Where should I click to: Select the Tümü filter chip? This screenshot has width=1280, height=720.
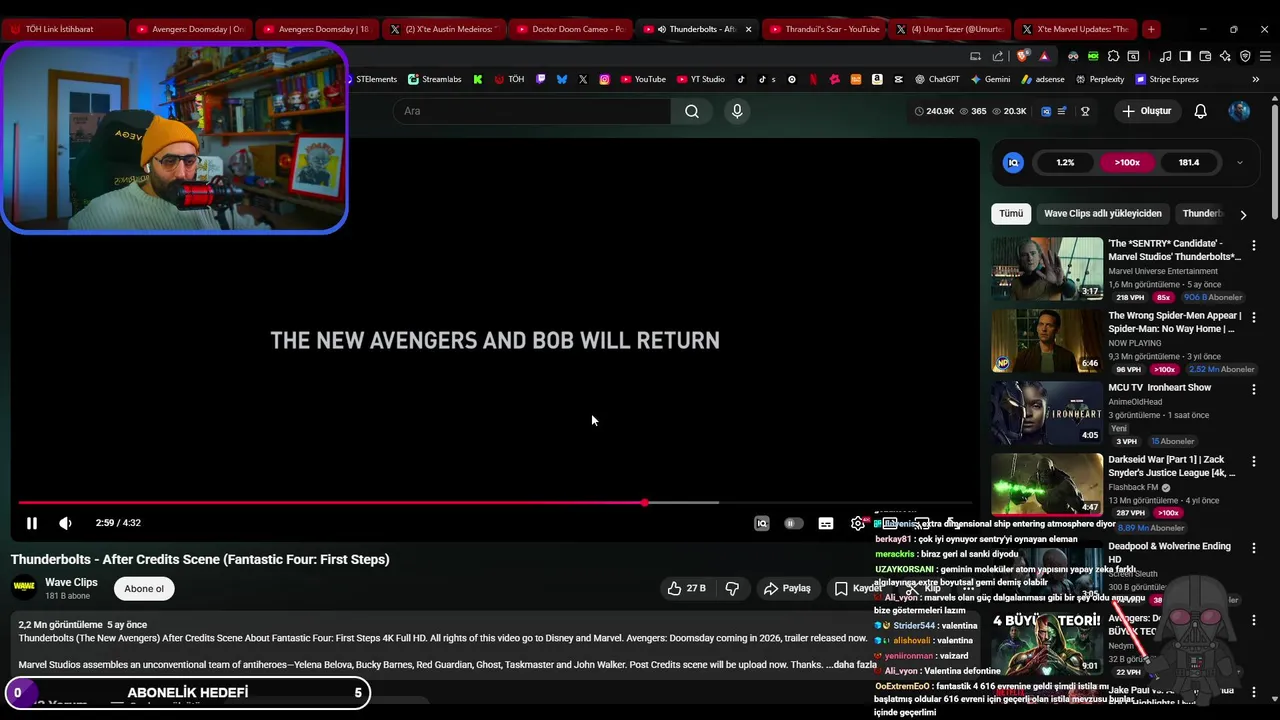1011,214
